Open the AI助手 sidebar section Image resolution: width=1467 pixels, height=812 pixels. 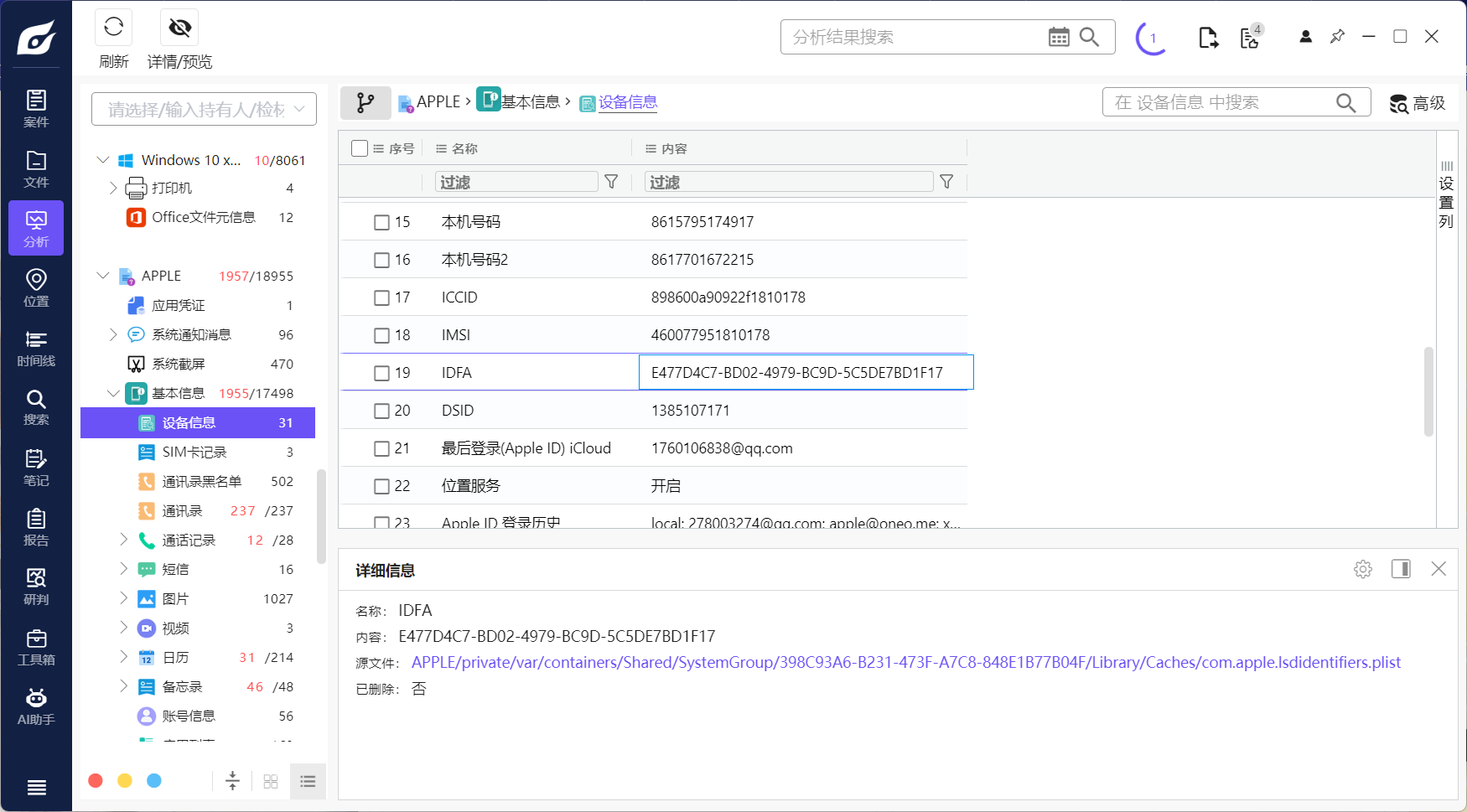coord(36,706)
